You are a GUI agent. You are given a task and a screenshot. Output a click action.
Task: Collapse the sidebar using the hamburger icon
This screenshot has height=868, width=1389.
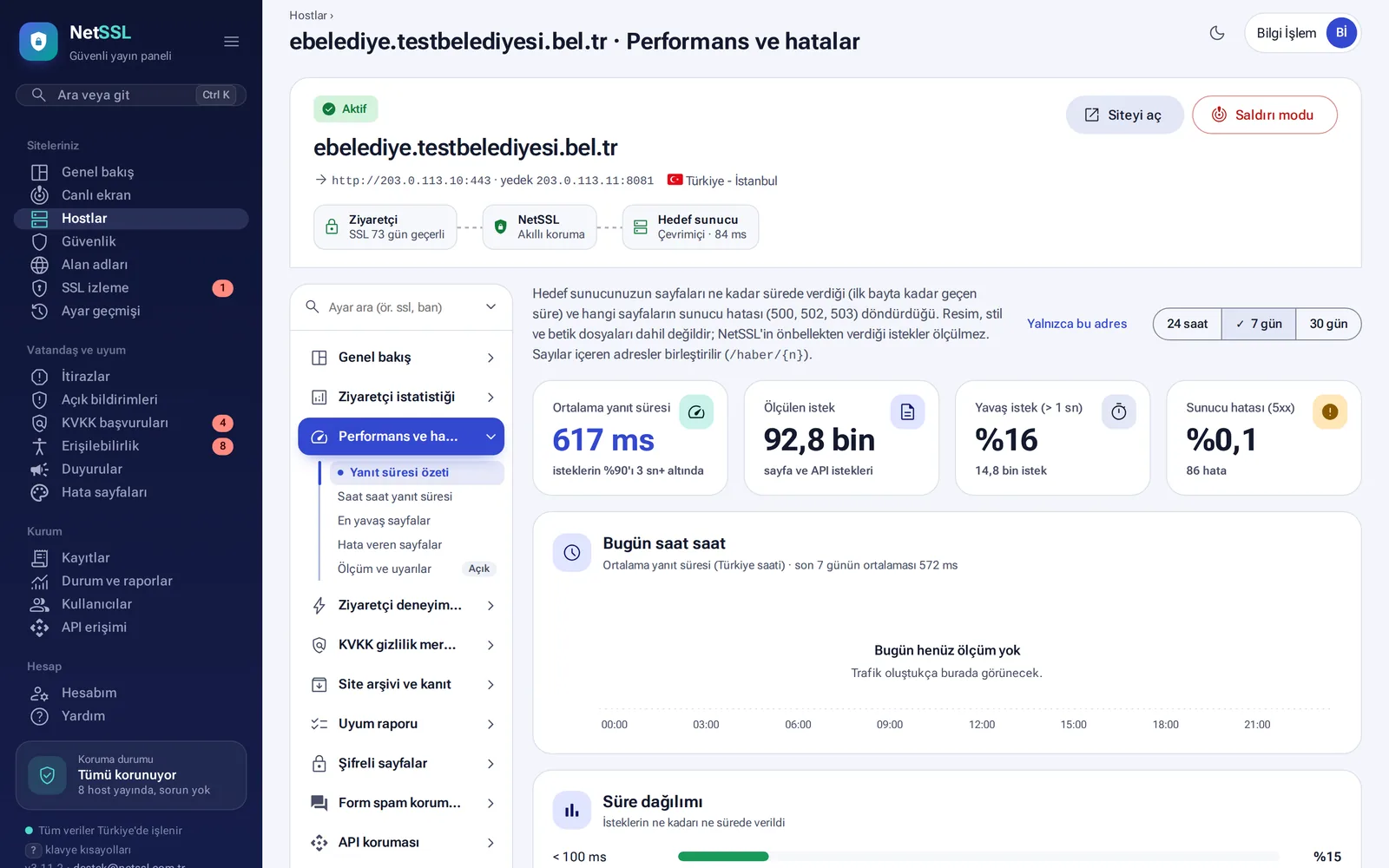pos(231,42)
